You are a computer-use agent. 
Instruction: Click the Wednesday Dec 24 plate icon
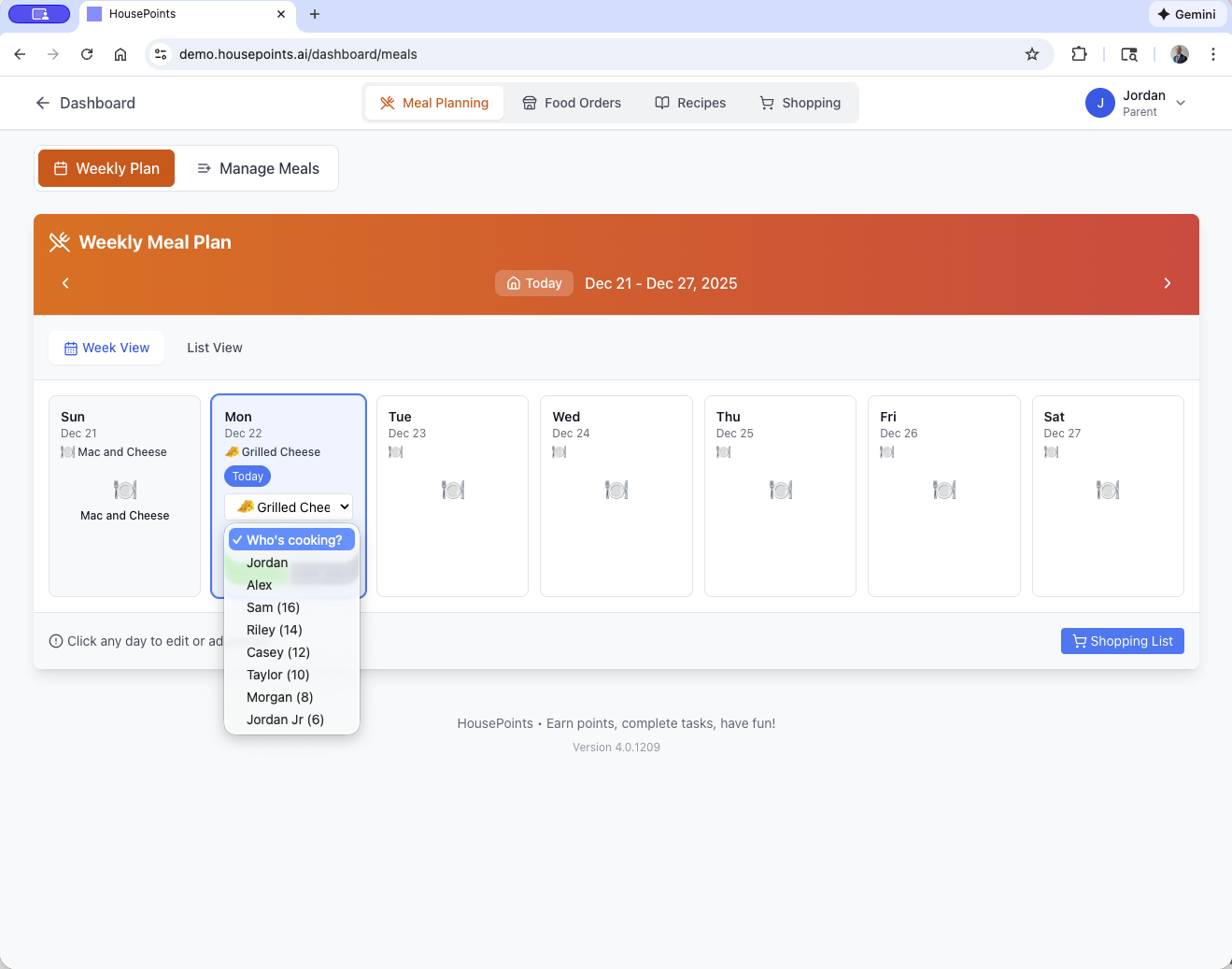tap(616, 490)
